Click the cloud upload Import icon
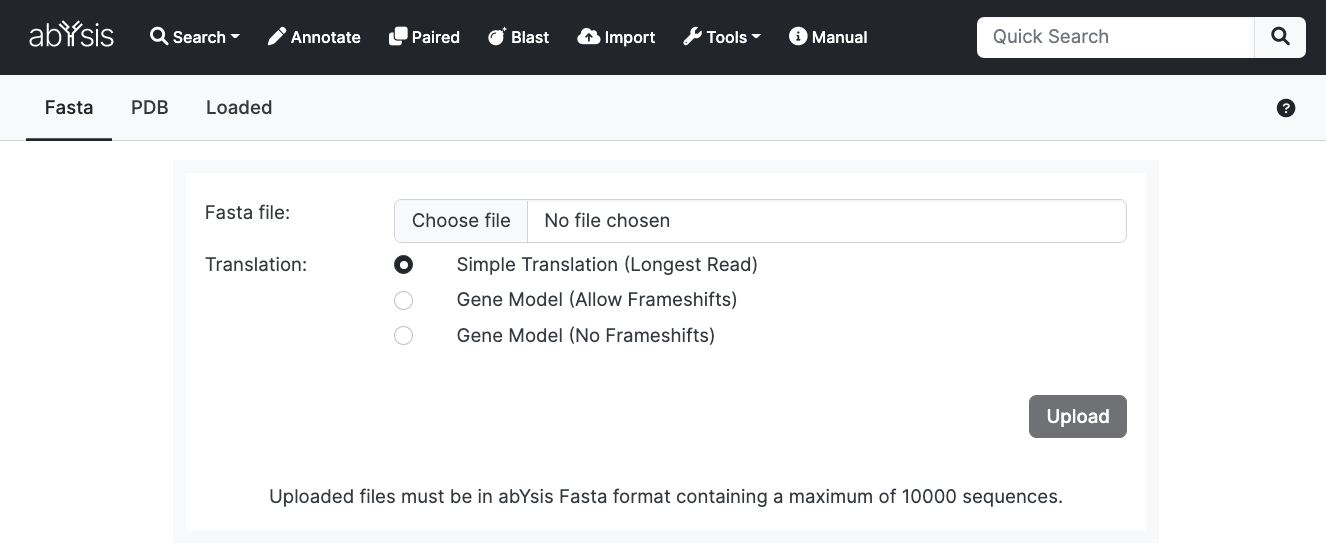Viewport: 1326px width, 560px height. (x=589, y=37)
